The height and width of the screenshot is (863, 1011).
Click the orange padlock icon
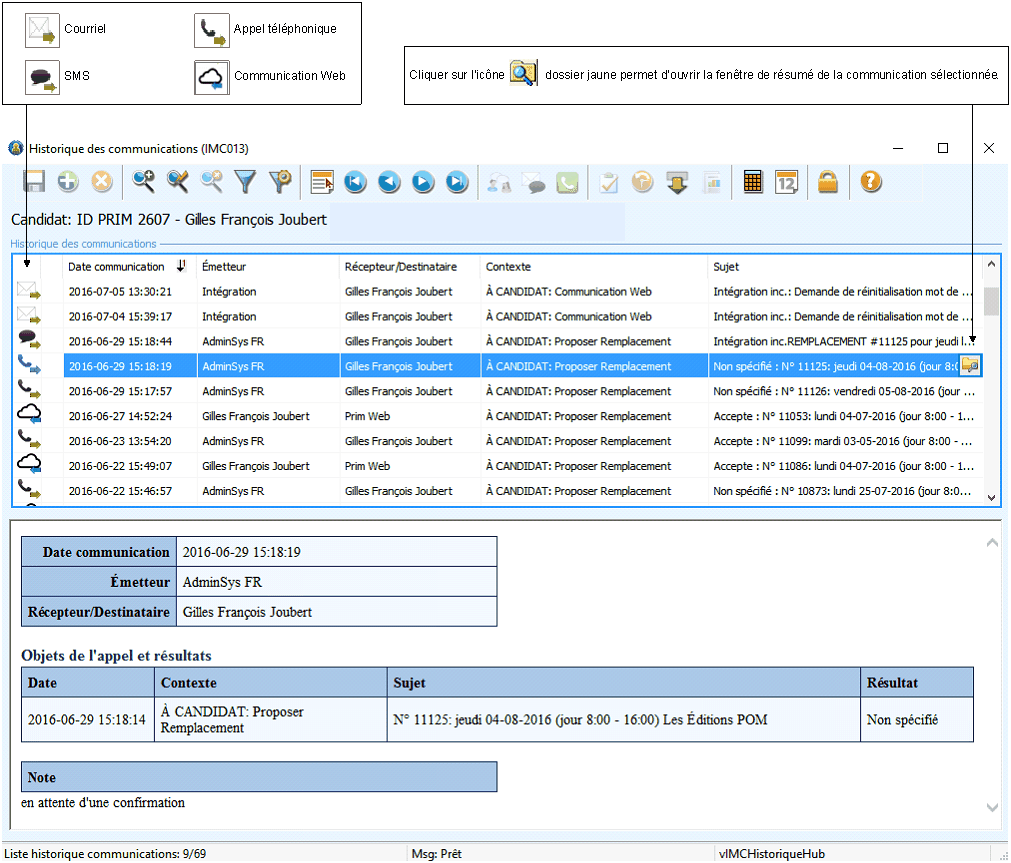click(827, 182)
